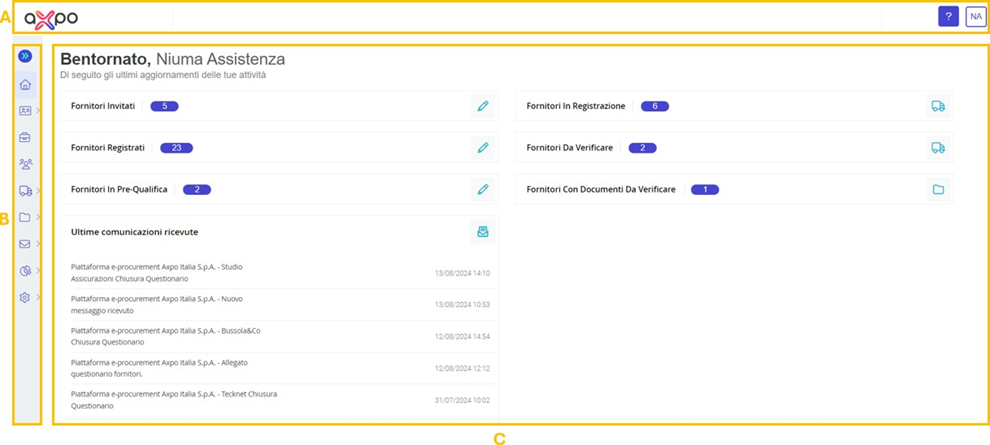Open inbox icon on Ultime comunicazioni ricevute
The image size is (990, 445).
click(483, 232)
